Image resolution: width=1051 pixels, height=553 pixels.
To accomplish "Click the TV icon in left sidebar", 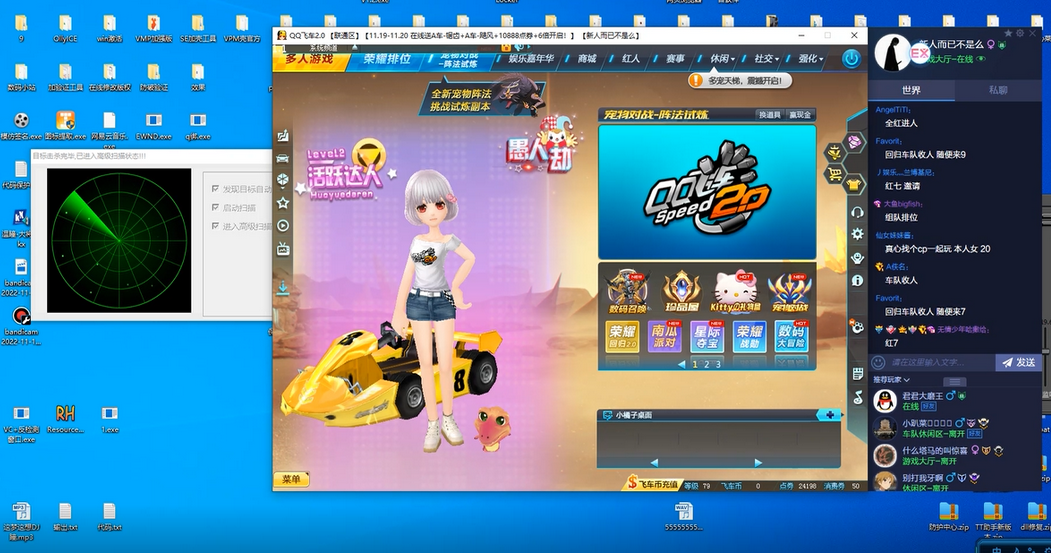I will tap(283, 249).
